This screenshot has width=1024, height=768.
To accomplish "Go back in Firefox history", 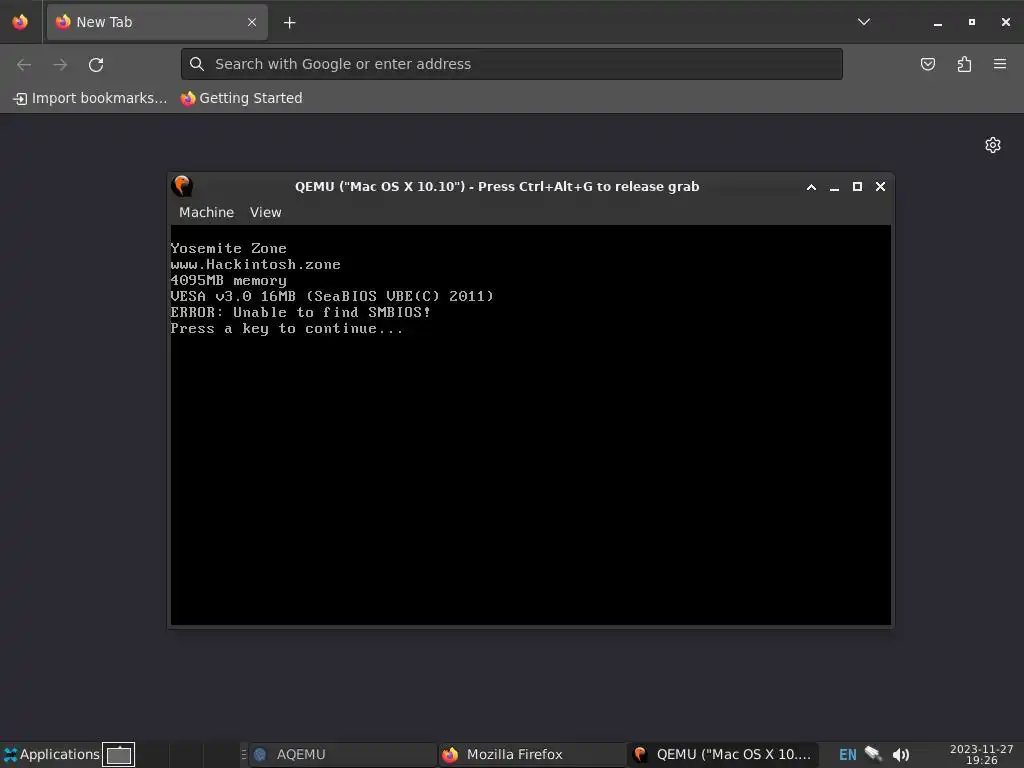I will 24,65.
